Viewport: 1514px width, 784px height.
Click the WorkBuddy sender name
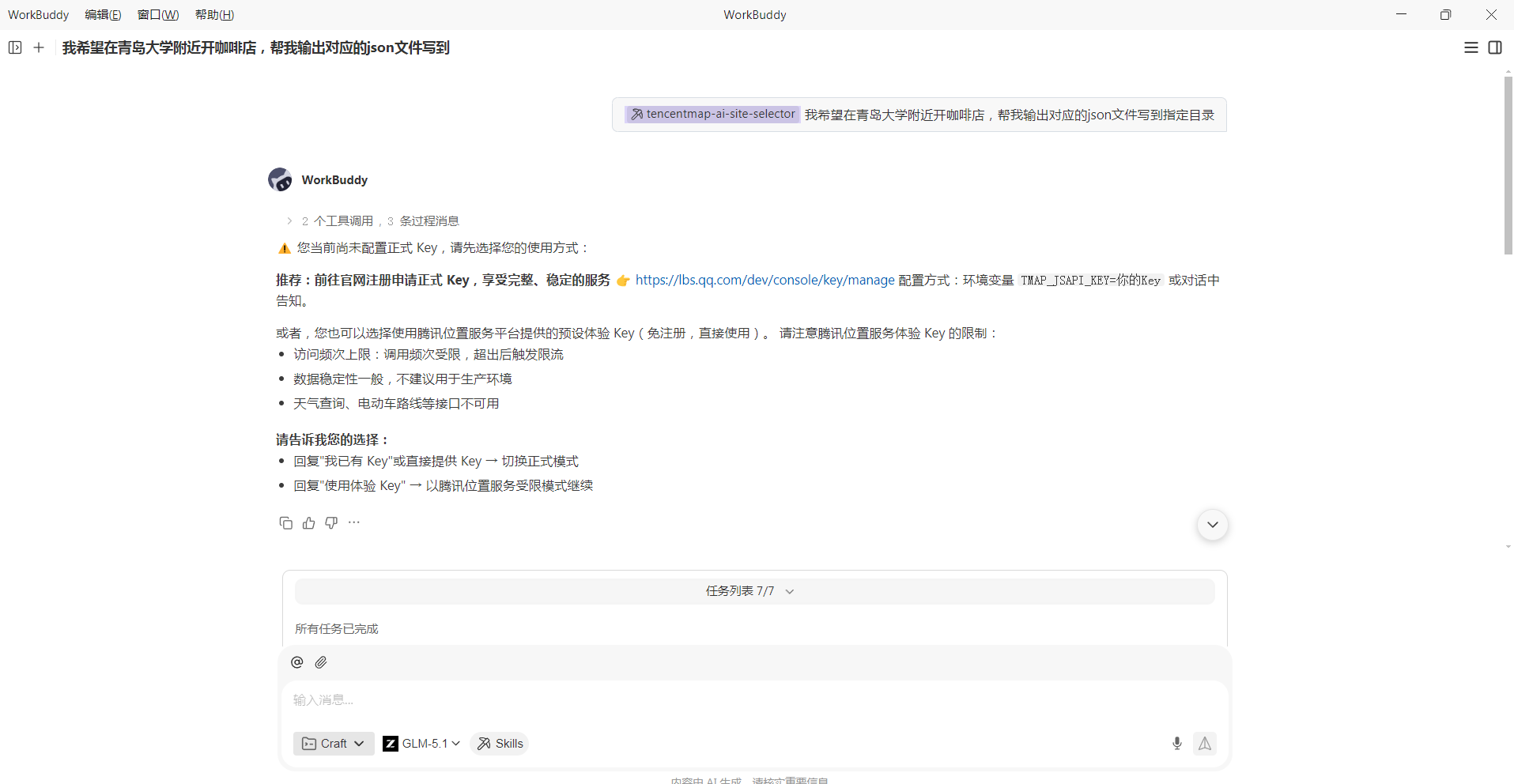point(334,180)
